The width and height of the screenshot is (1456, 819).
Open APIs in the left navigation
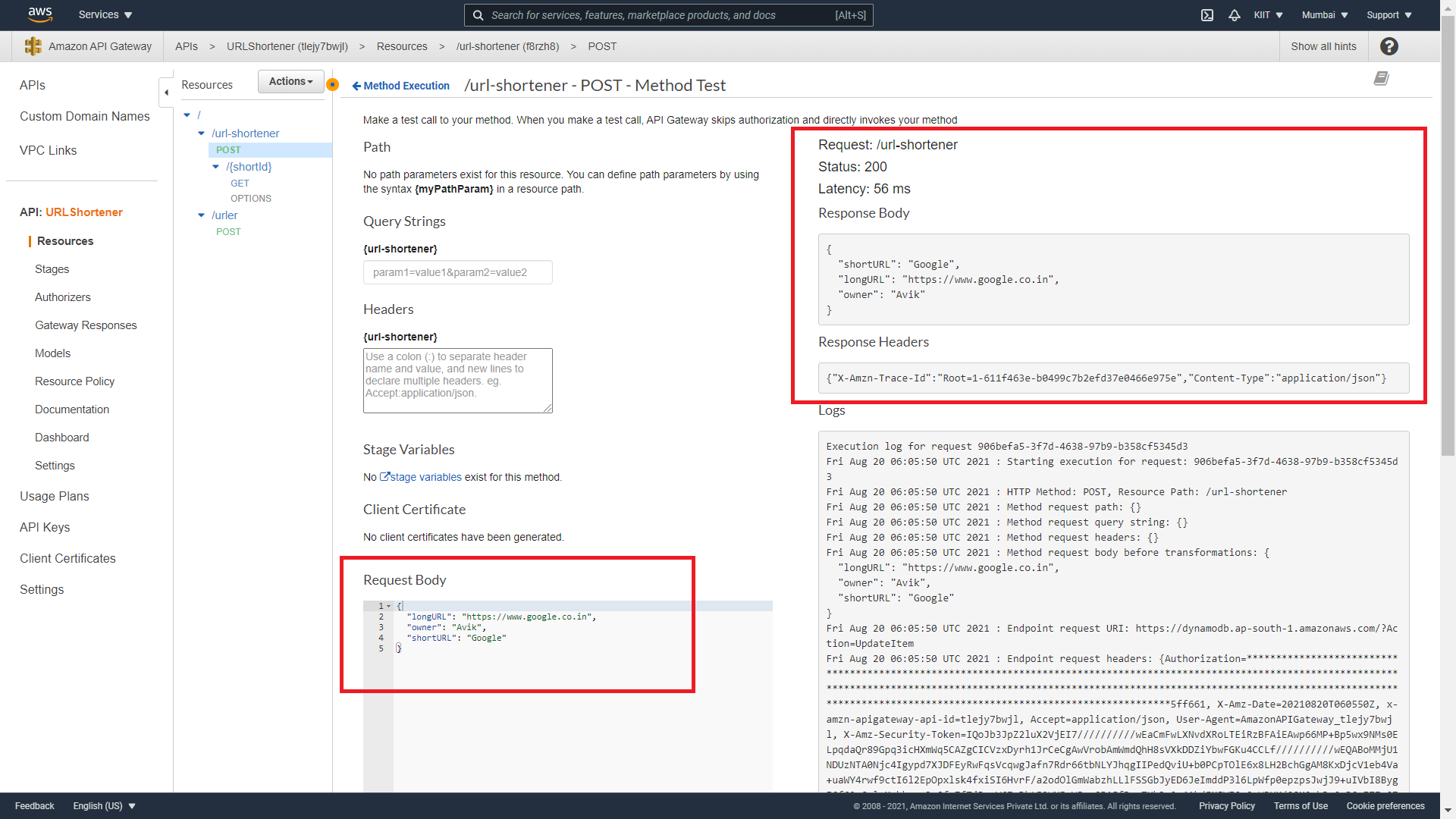[33, 85]
